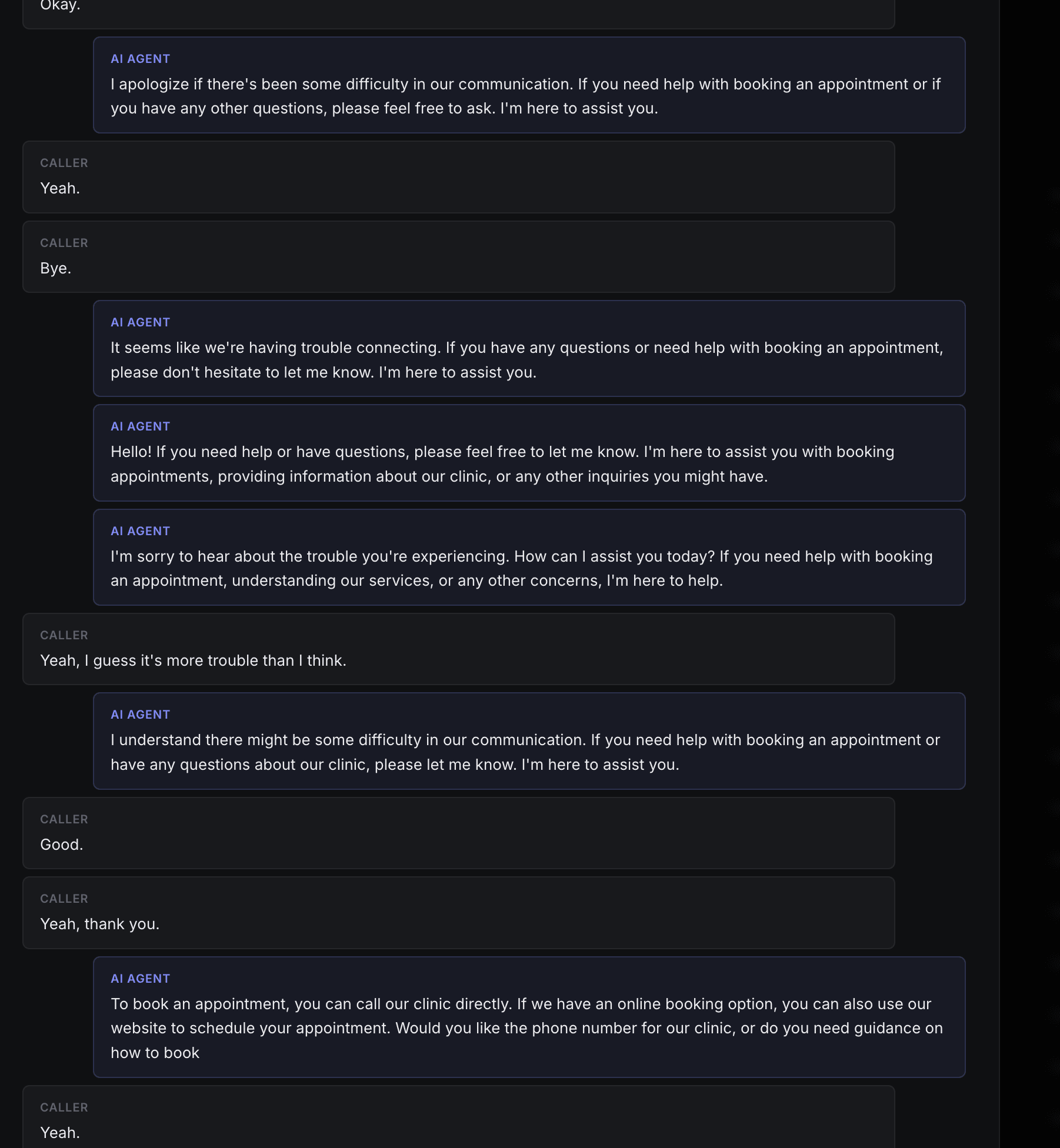The height and width of the screenshot is (1148, 1060).
Task: Select the caller message saying "Bye."
Action: coord(458,256)
